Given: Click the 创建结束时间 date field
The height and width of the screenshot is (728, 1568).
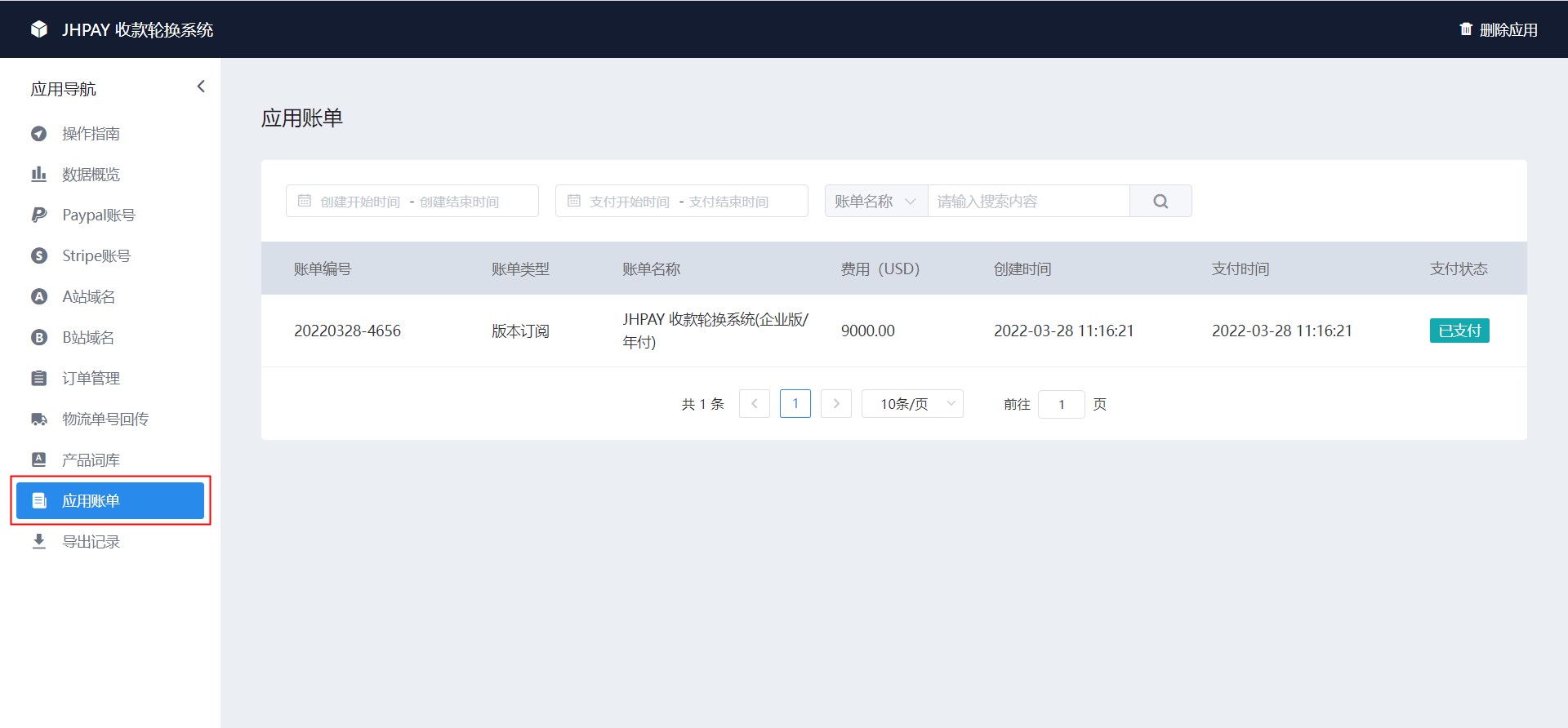Looking at the screenshot, I should [459, 202].
